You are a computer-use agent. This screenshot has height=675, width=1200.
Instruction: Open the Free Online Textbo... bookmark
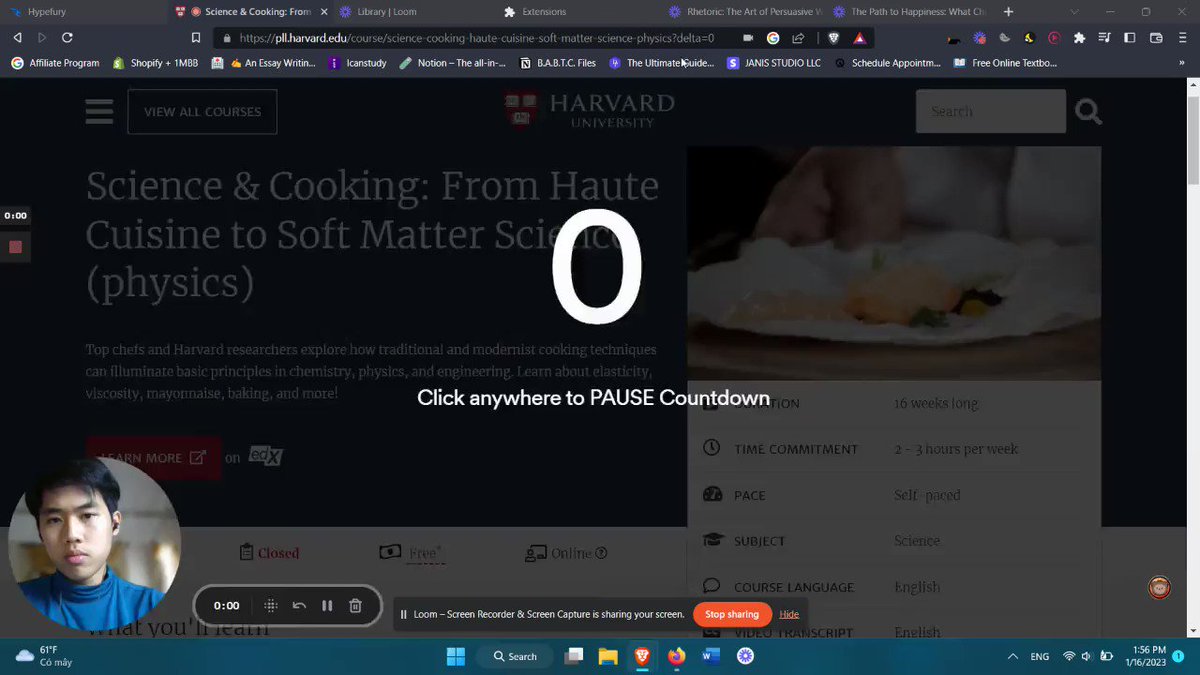click(1006, 63)
